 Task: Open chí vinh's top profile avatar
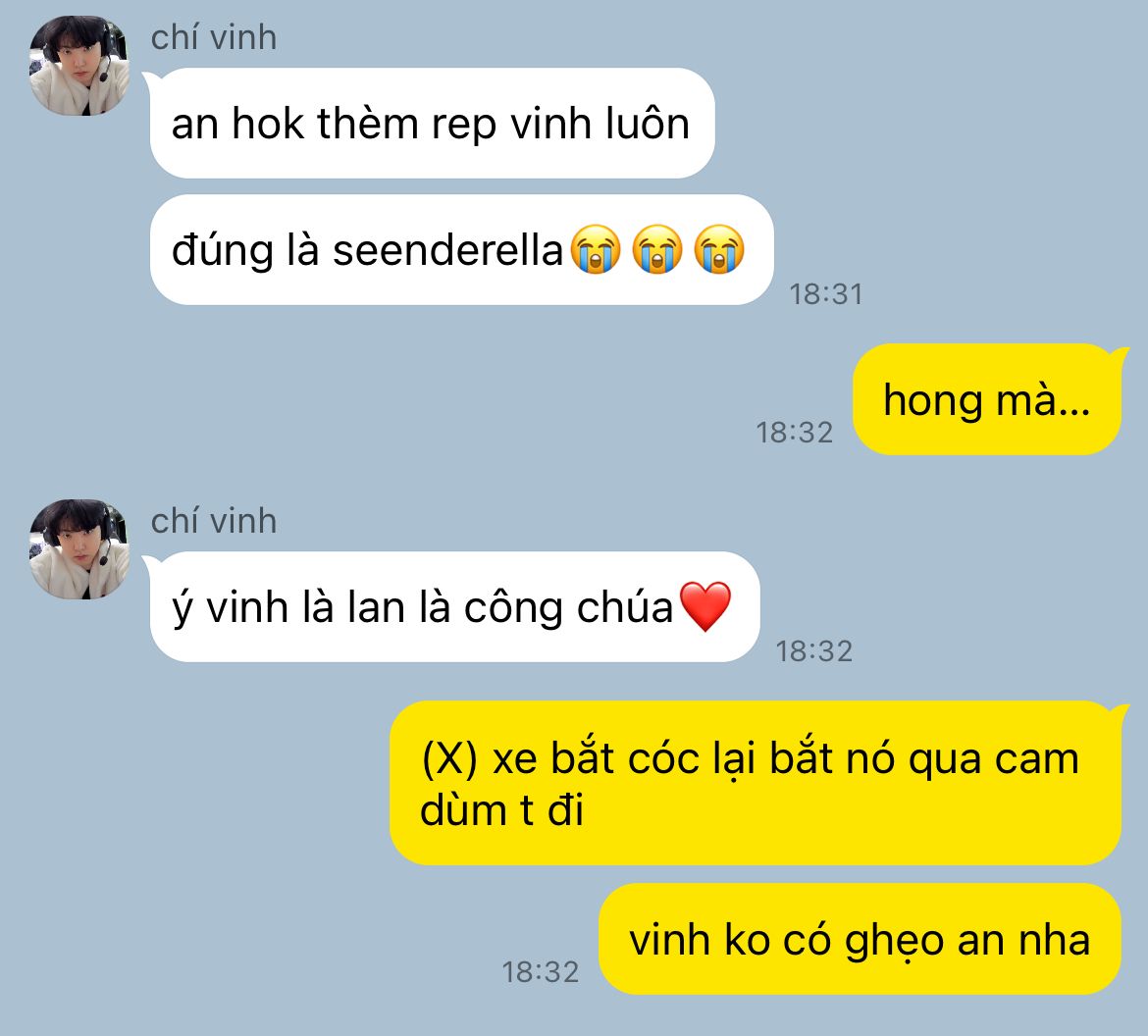point(79,65)
